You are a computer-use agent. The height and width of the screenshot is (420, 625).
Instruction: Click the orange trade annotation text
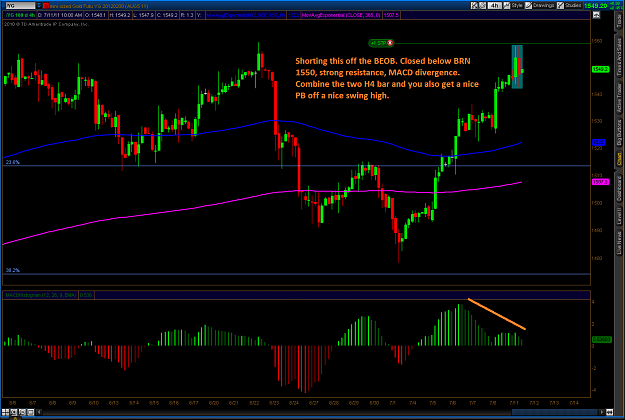[387, 78]
